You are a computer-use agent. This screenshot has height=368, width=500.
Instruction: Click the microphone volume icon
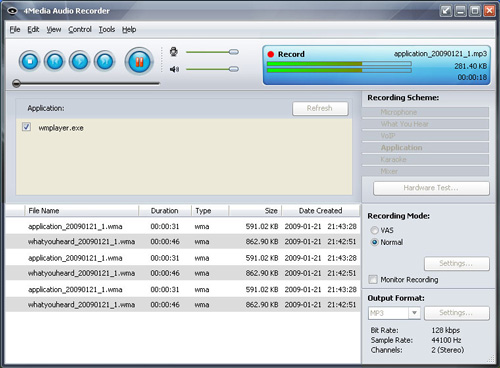click(174, 52)
